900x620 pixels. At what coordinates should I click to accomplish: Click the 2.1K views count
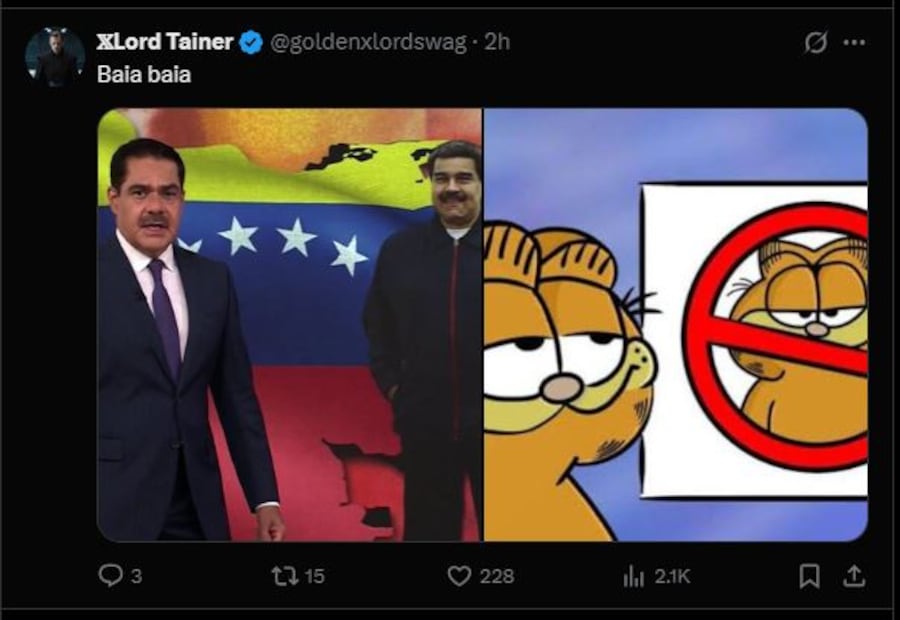pyautogui.click(x=672, y=576)
